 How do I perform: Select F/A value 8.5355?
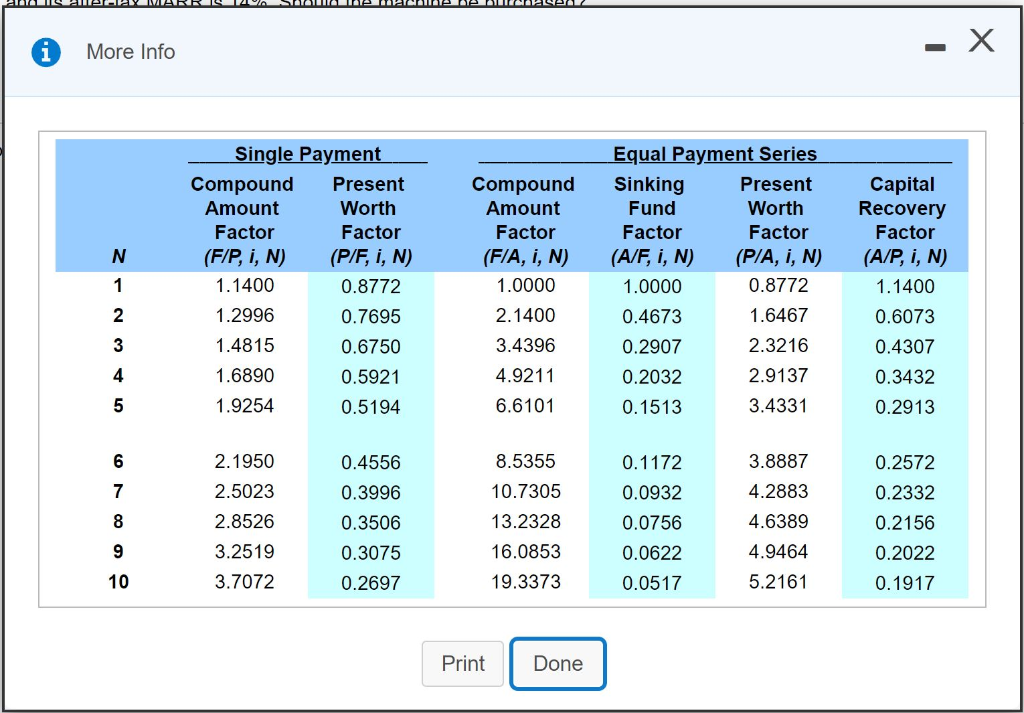click(526, 461)
